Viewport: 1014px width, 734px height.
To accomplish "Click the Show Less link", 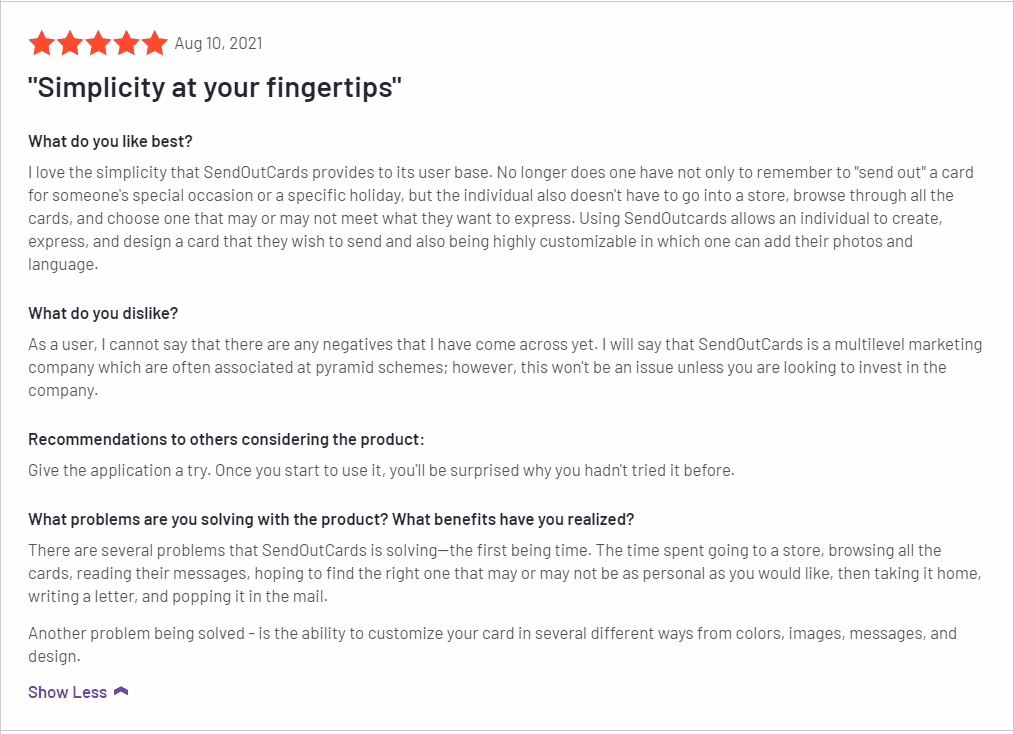I will click(67, 692).
